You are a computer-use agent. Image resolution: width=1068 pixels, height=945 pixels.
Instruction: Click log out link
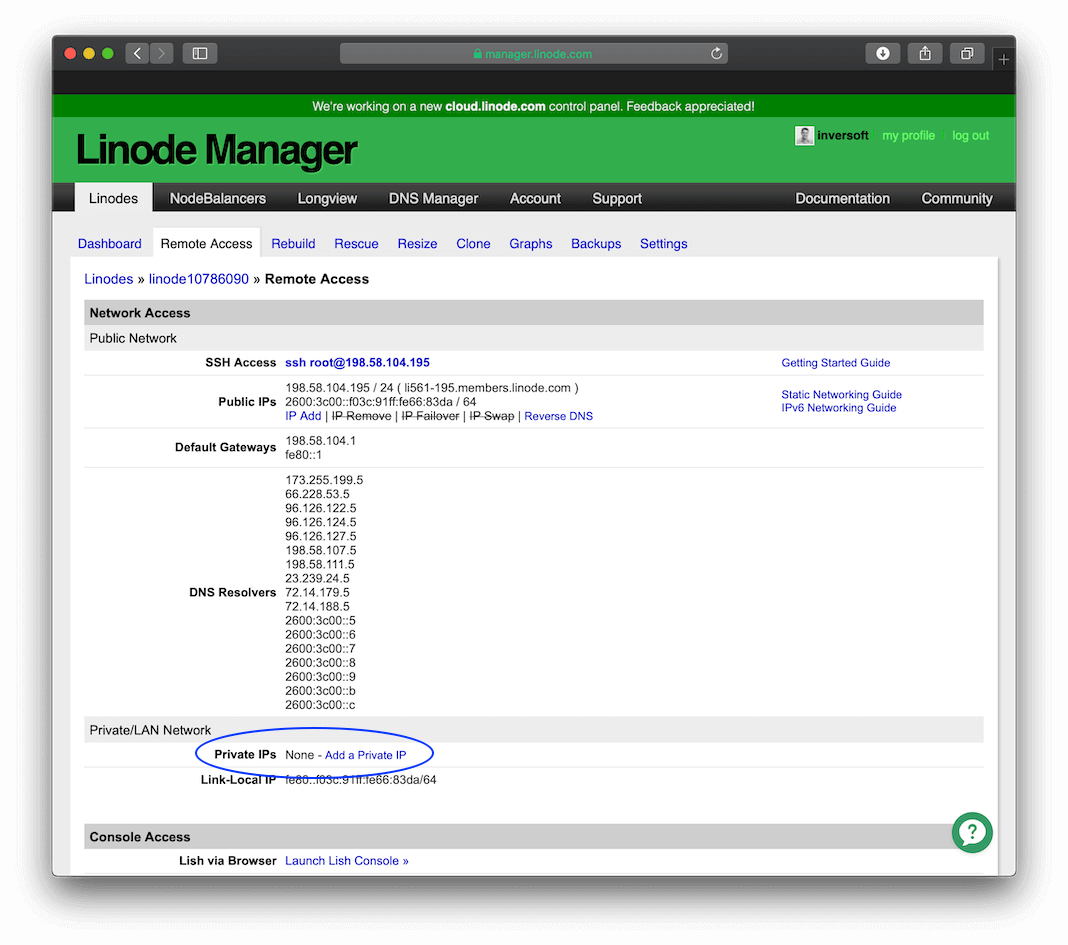tap(971, 136)
